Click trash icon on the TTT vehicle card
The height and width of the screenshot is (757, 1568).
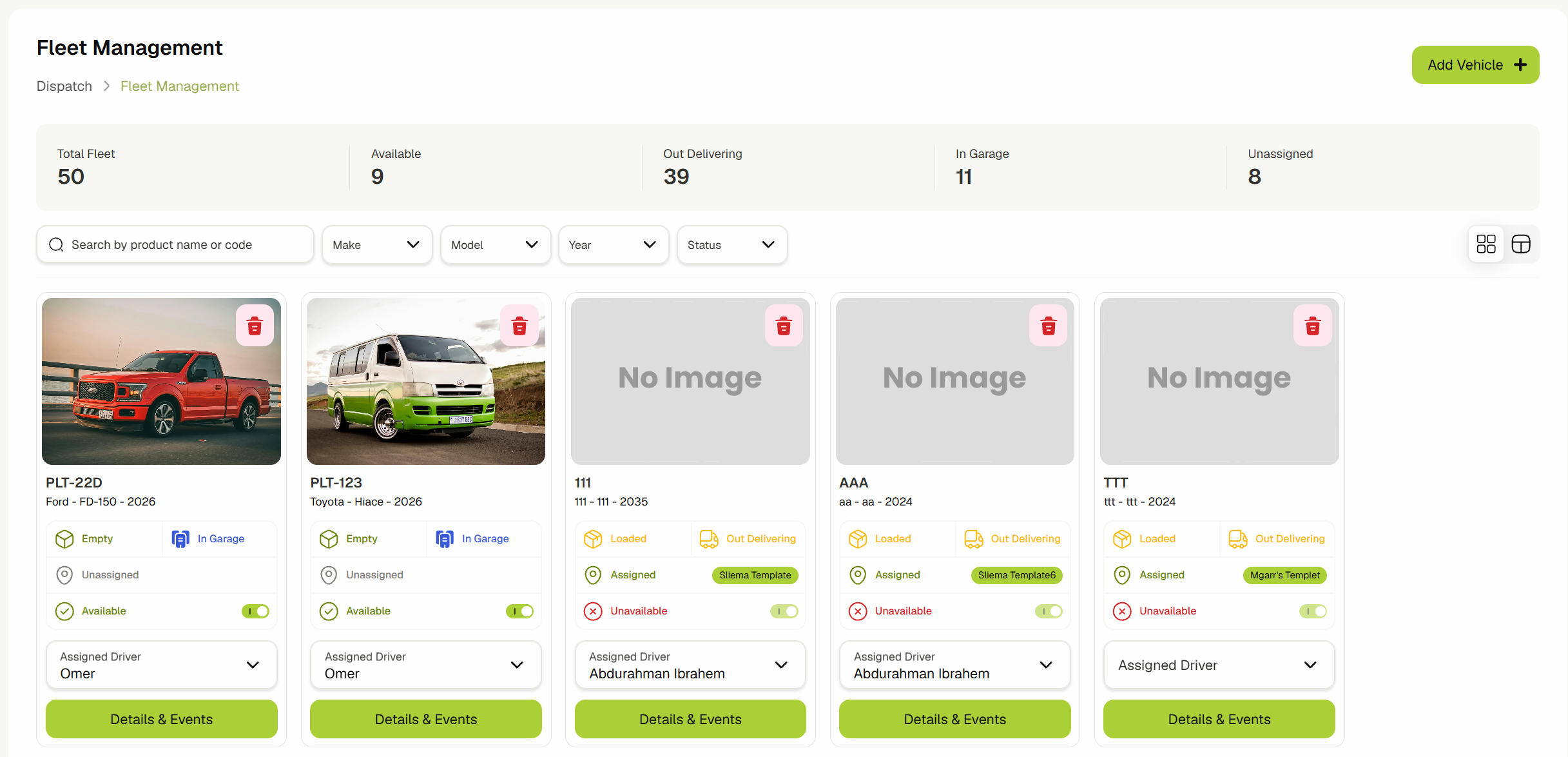(1313, 326)
